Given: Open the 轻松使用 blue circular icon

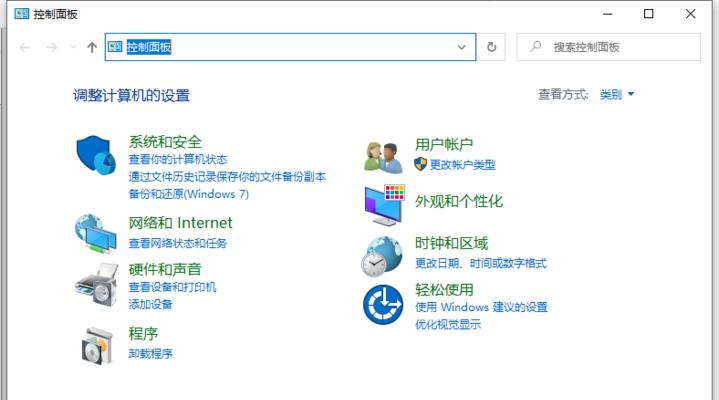Looking at the screenshot, I should point(383,305).
